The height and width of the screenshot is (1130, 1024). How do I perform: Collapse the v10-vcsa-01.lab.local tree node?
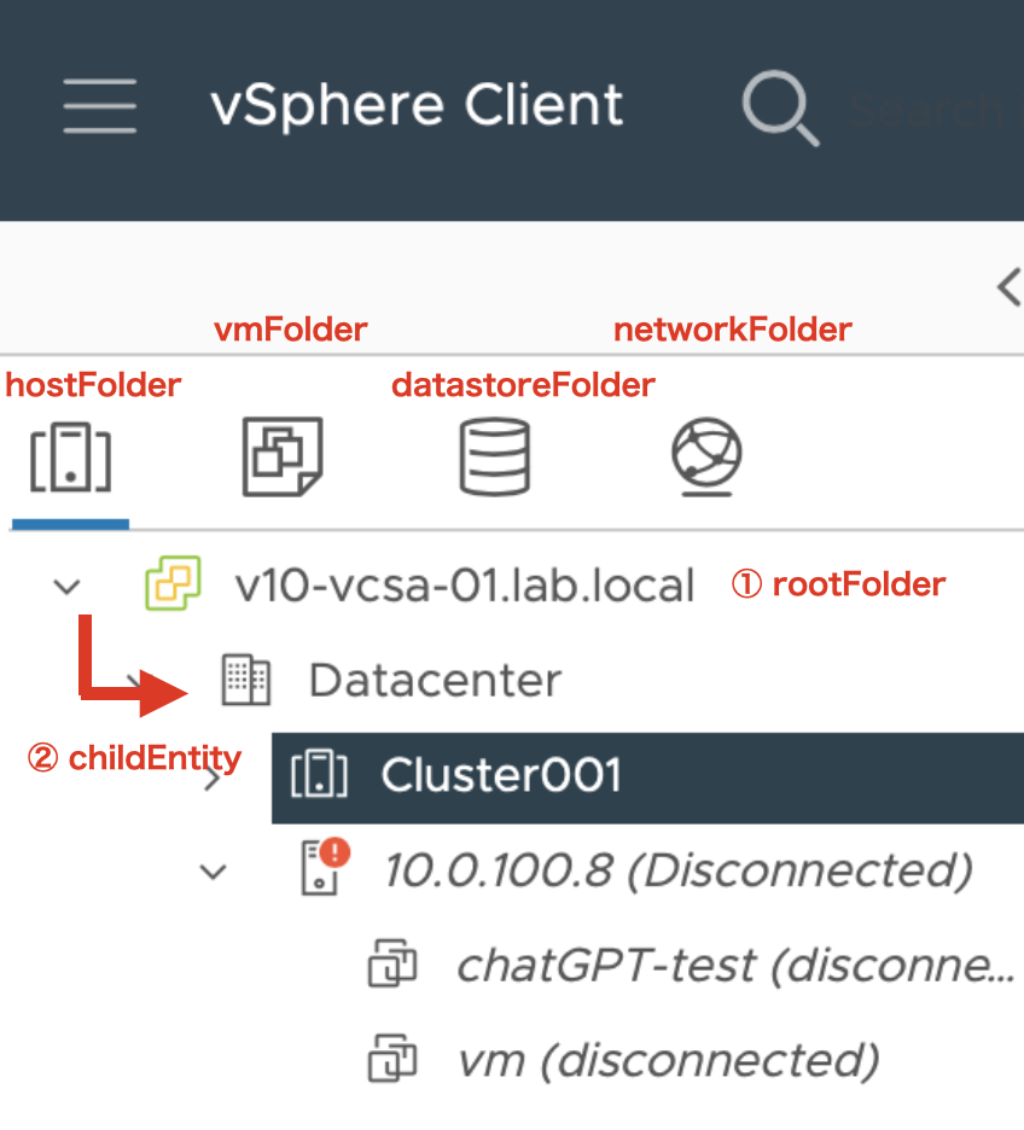[x=66, y=585]
